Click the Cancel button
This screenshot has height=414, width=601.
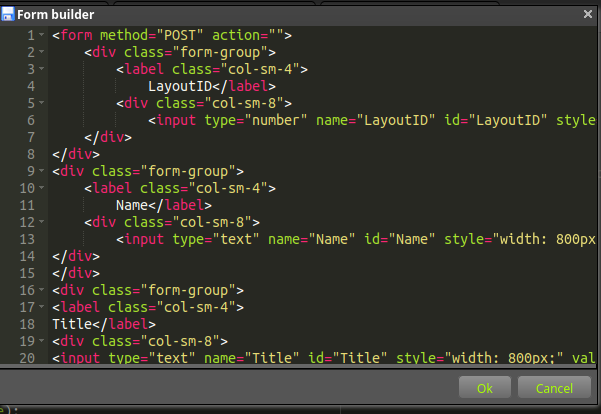click(554, 388)
